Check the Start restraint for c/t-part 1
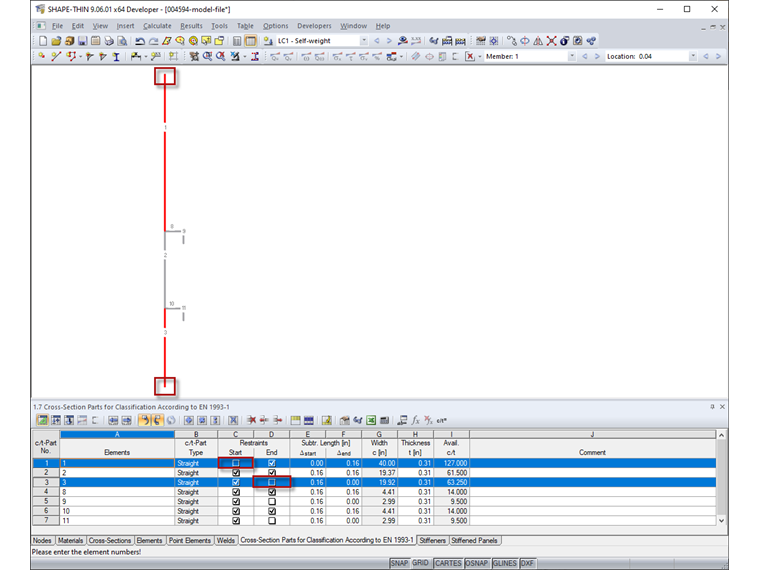This screenshot has width=760, height=570. click(236, 463)
